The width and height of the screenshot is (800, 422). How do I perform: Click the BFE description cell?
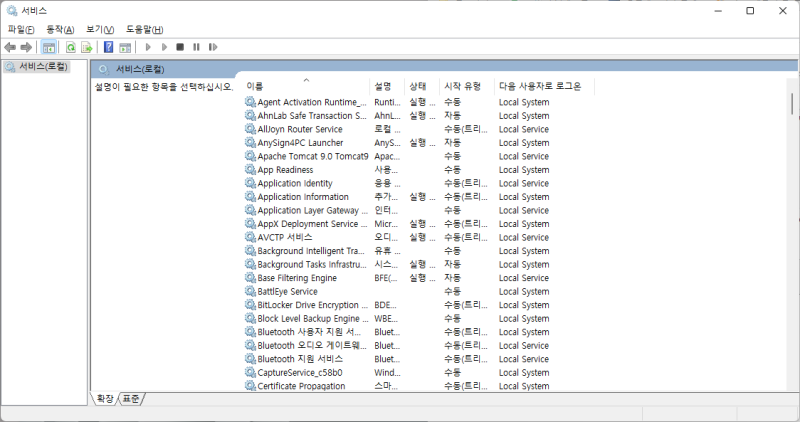386,278
